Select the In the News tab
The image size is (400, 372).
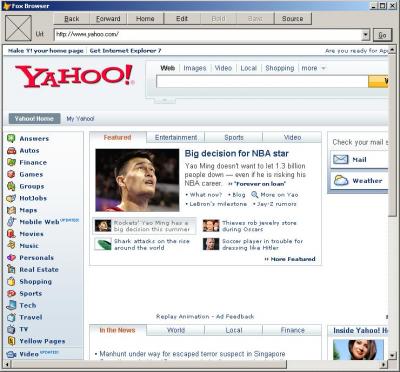117,330
